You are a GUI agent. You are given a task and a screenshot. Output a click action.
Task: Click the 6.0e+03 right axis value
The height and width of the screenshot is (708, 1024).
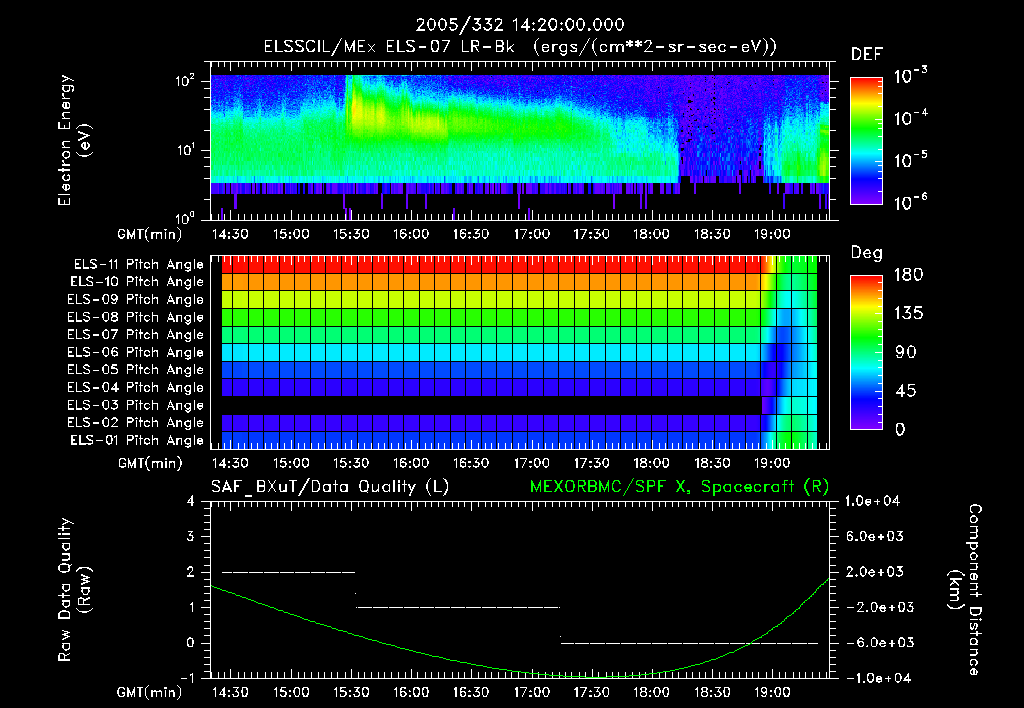(874, 536)
